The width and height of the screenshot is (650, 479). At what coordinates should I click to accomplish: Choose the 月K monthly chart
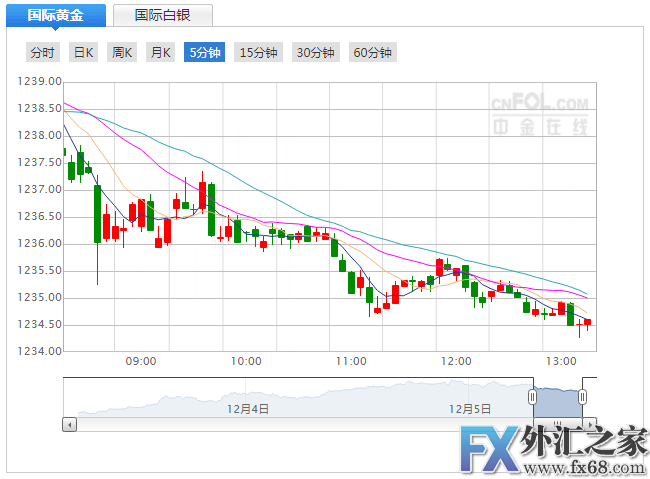[160, 53]
